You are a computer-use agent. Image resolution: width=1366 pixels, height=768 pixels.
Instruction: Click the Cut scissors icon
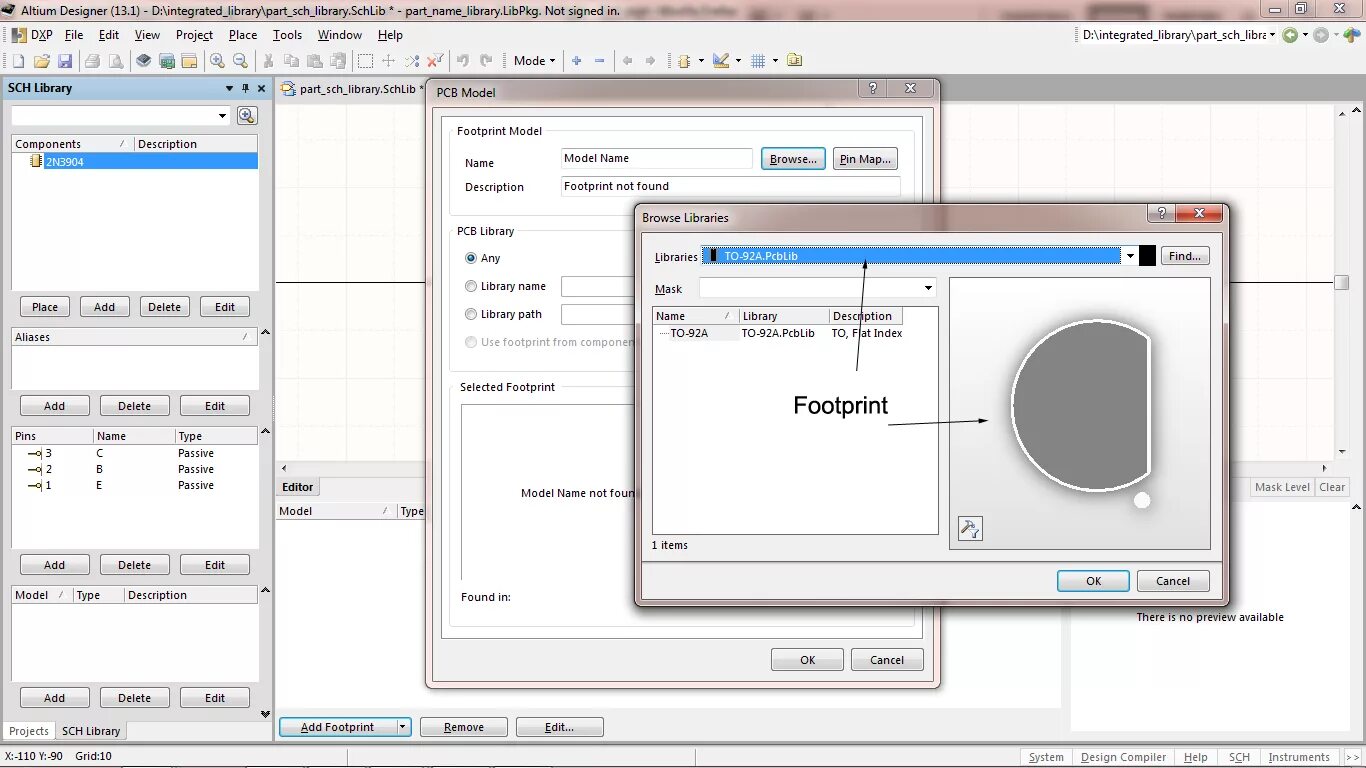pyautogui.click(x=268, y=61)
